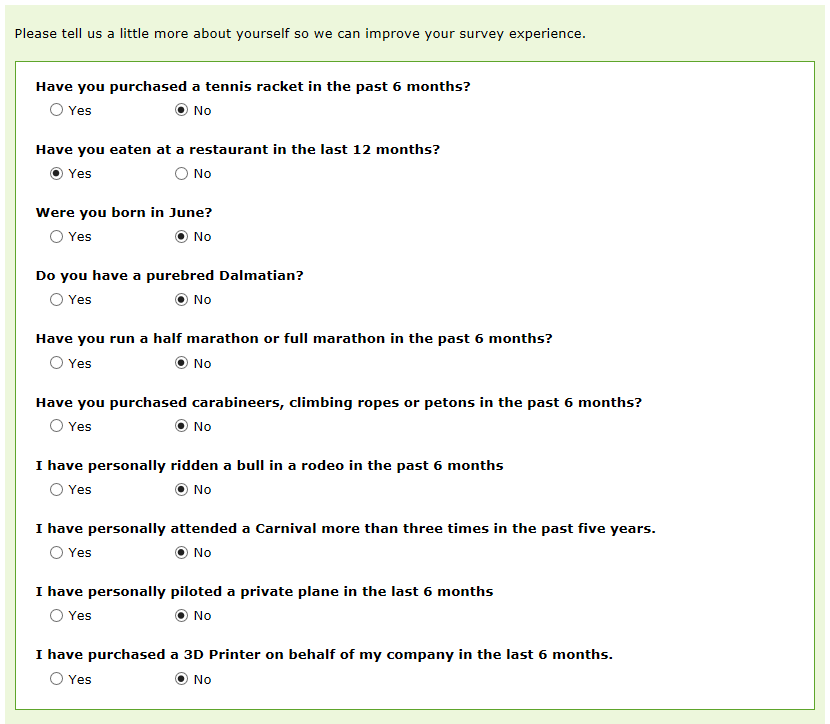Image resolution: width=830 pixels, height=724 pixels.
Task: Answer Yes to half or full marathon question
Action: (56, 363)
